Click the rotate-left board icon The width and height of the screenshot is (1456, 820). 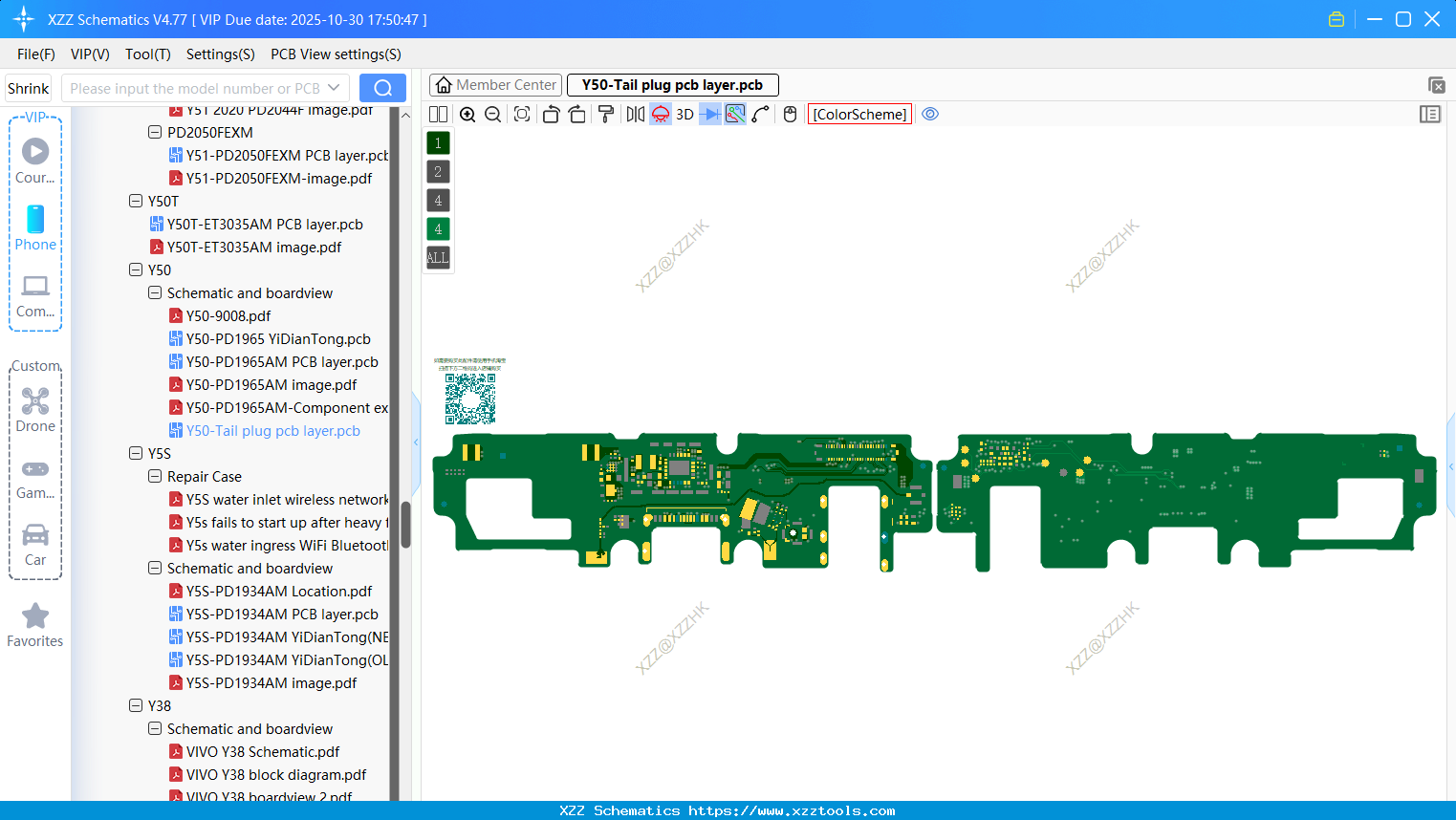551,114
